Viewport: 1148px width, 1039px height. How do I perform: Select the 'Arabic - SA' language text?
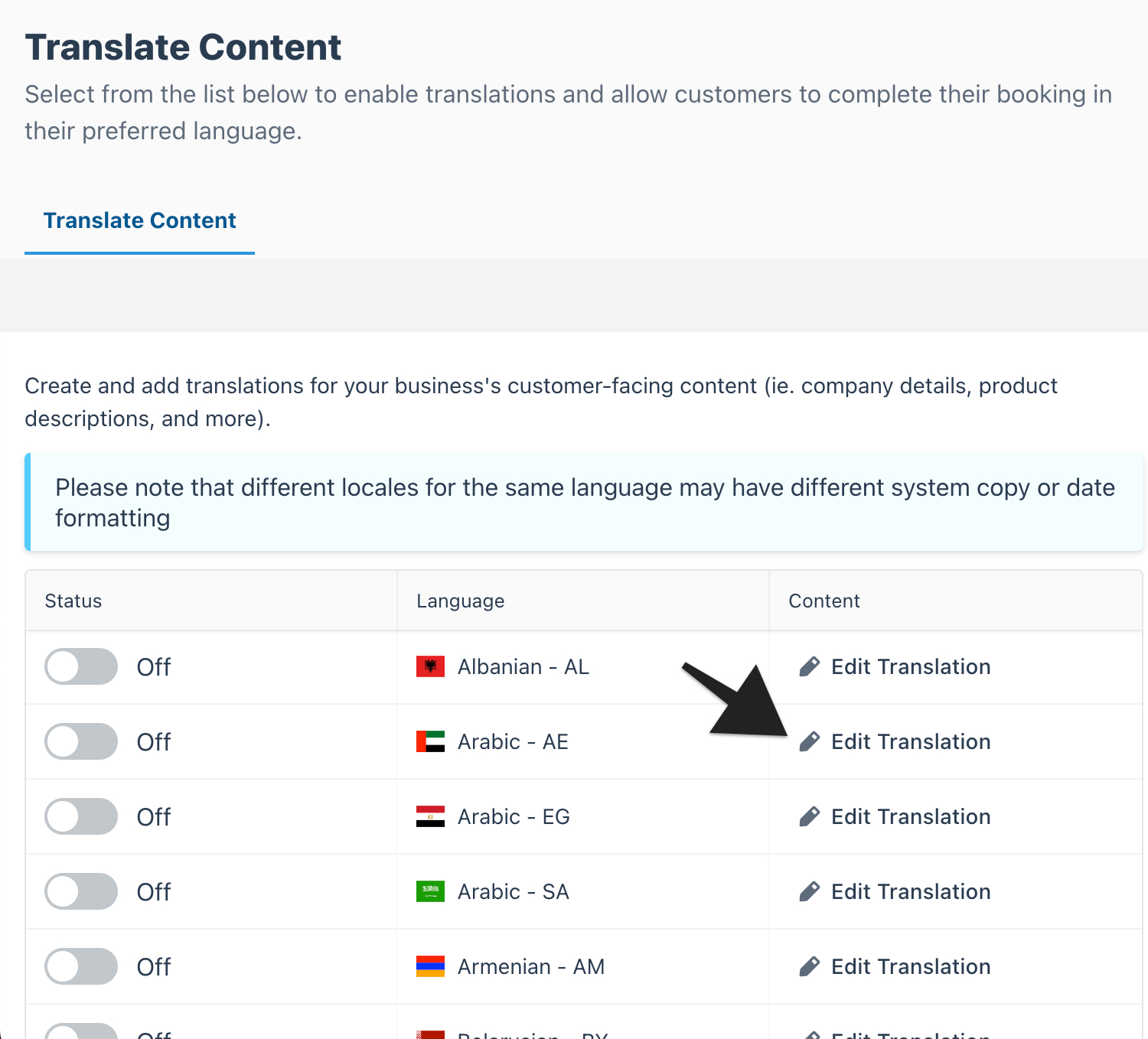pos(514,891)
